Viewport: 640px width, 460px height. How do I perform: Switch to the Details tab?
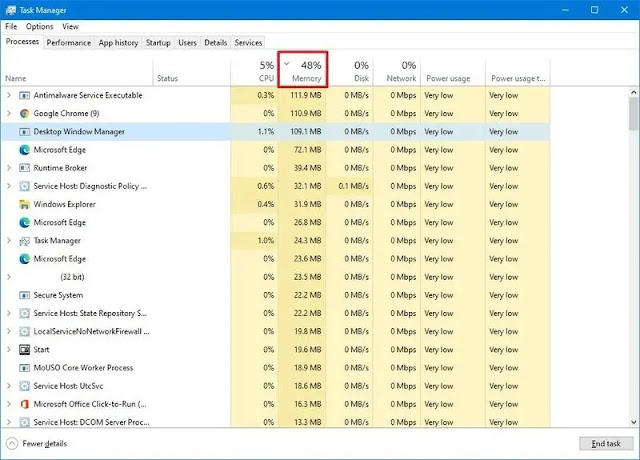(216, 43)
